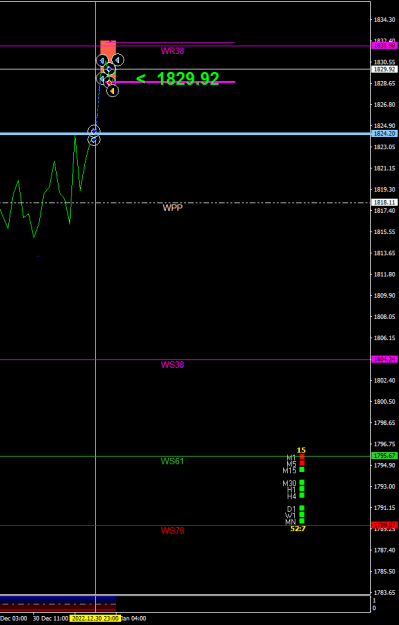This screenshot has height=625, width=399.
Task: Select the WR38 pivot label
Action: (x=173, y=51)
